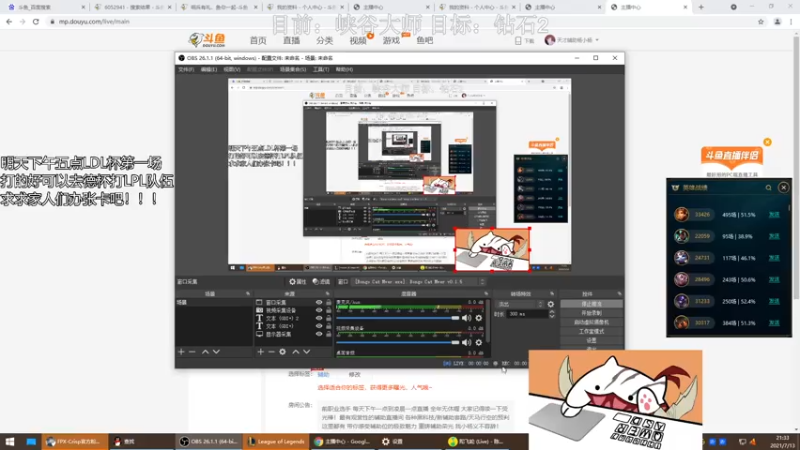Toggle the lock on 视频采集设备 source
Screen dimensions: 800x450
(x=329, y=310)
